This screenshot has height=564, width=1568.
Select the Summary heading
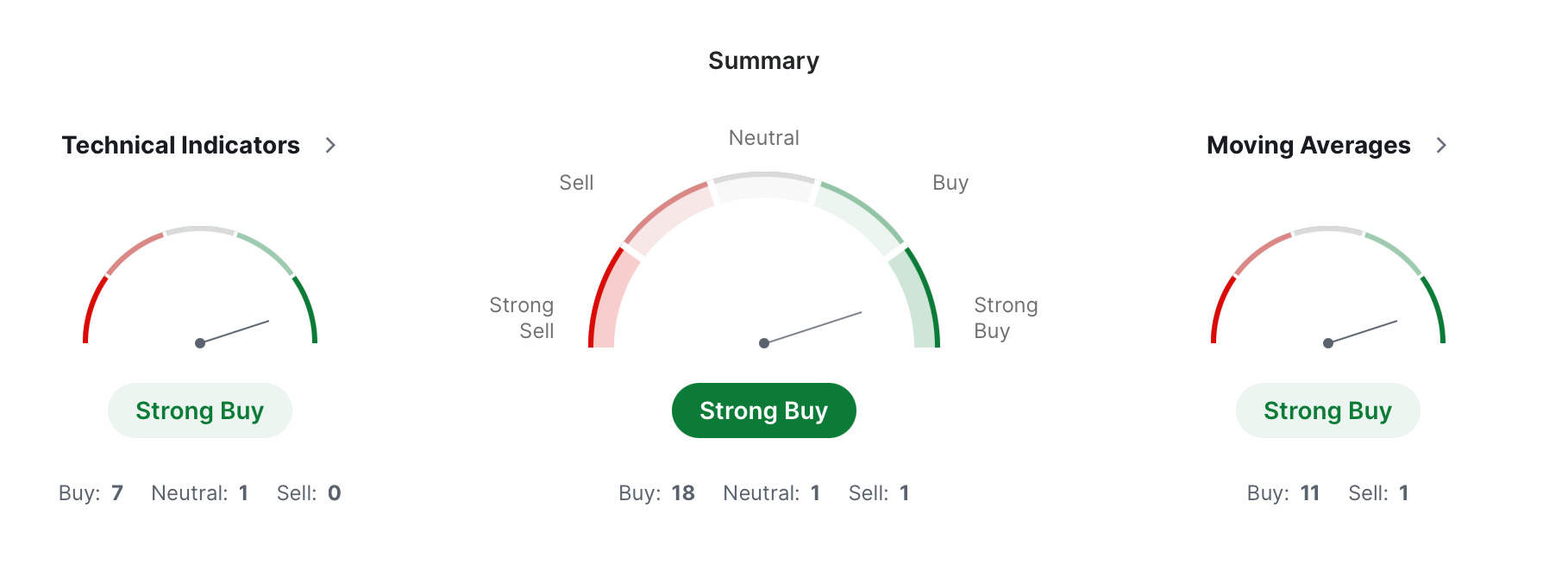tap(763, 60)
